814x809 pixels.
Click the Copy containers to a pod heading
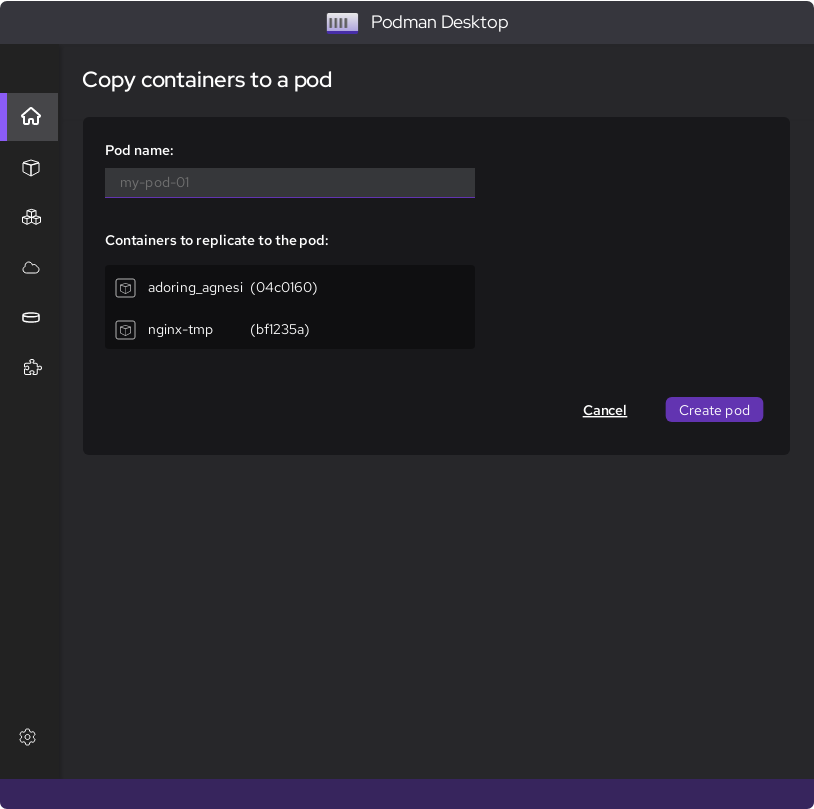click(207, 80)
